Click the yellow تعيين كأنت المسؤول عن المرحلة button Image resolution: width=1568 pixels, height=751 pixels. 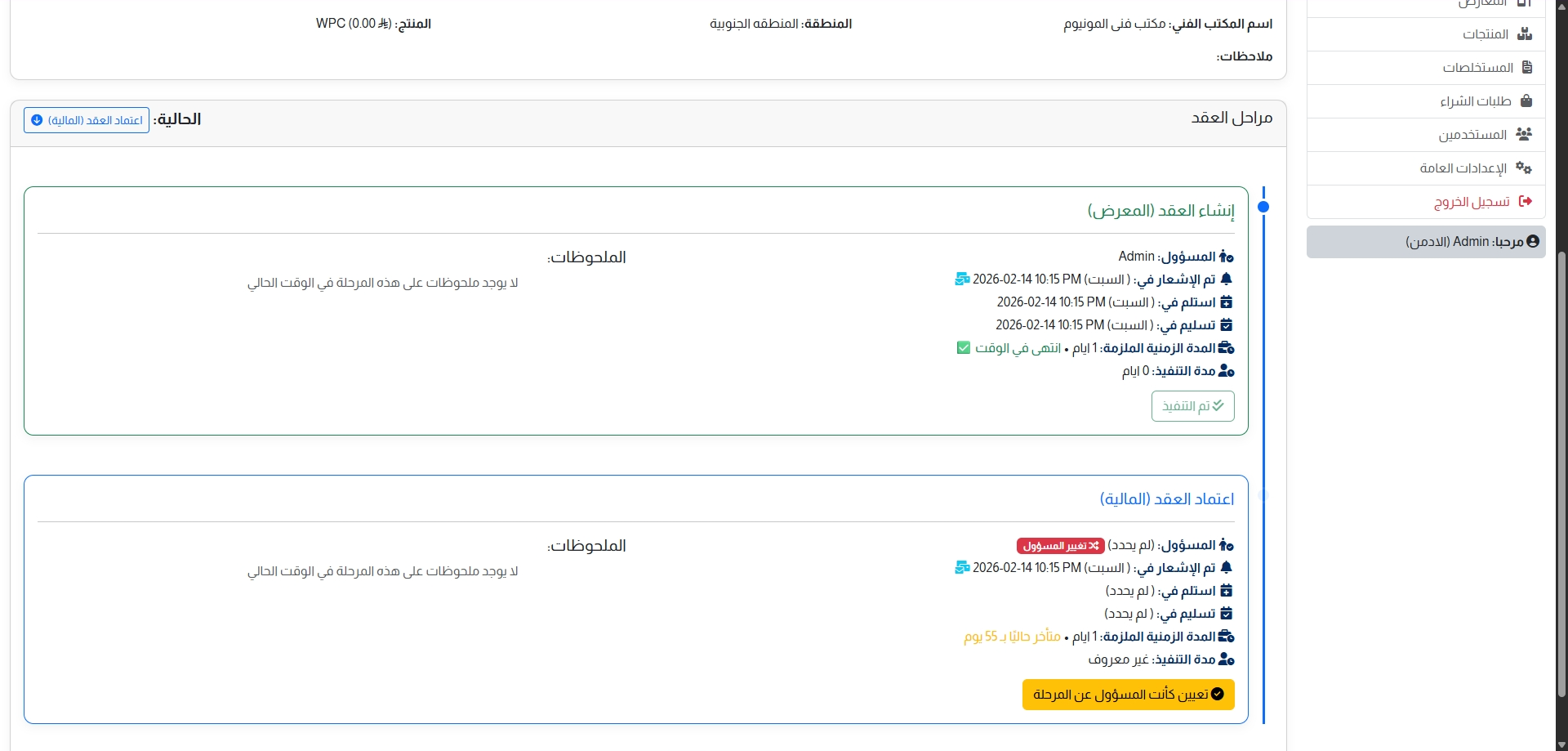1128,695
